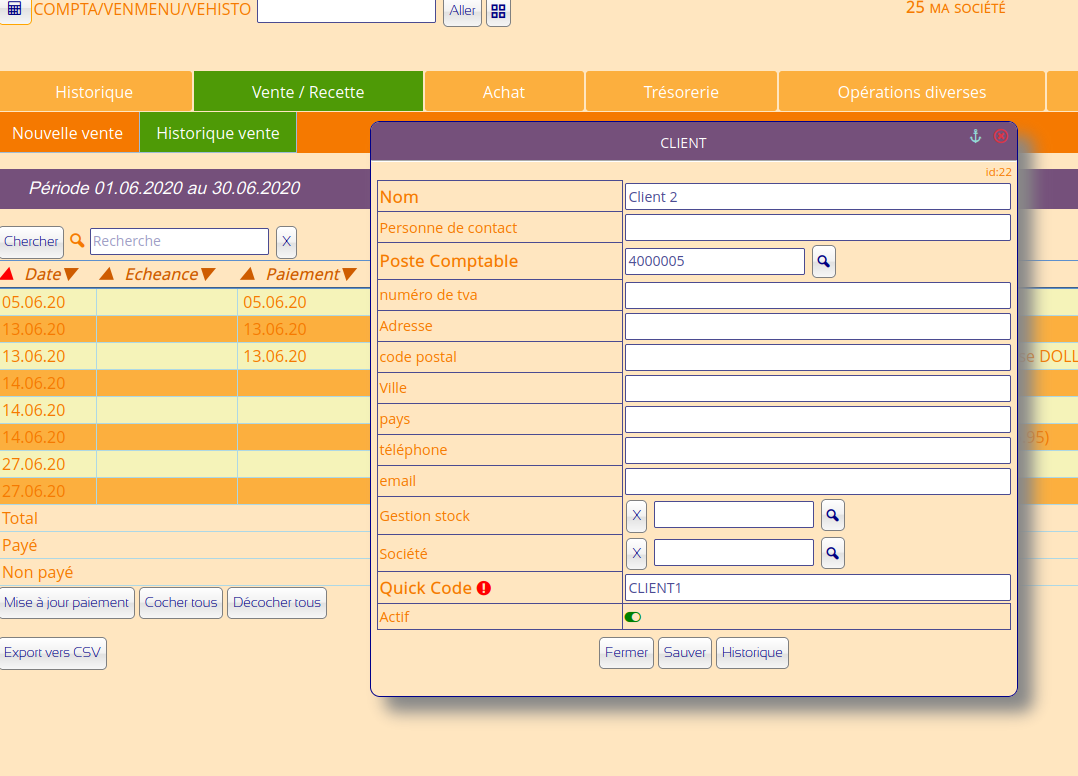
Task: Open the Trésorerie tab
Action: [x=681, y=92]
